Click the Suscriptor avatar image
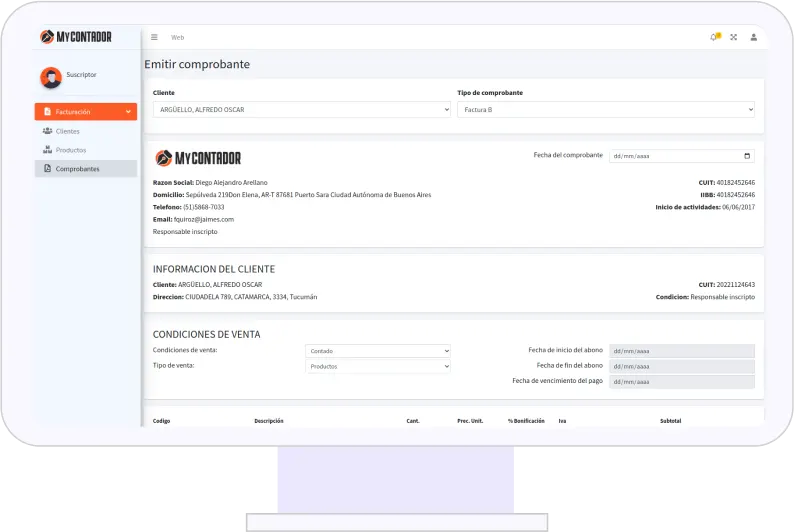Viewport: 794px width, 532px height. [50, 77]
